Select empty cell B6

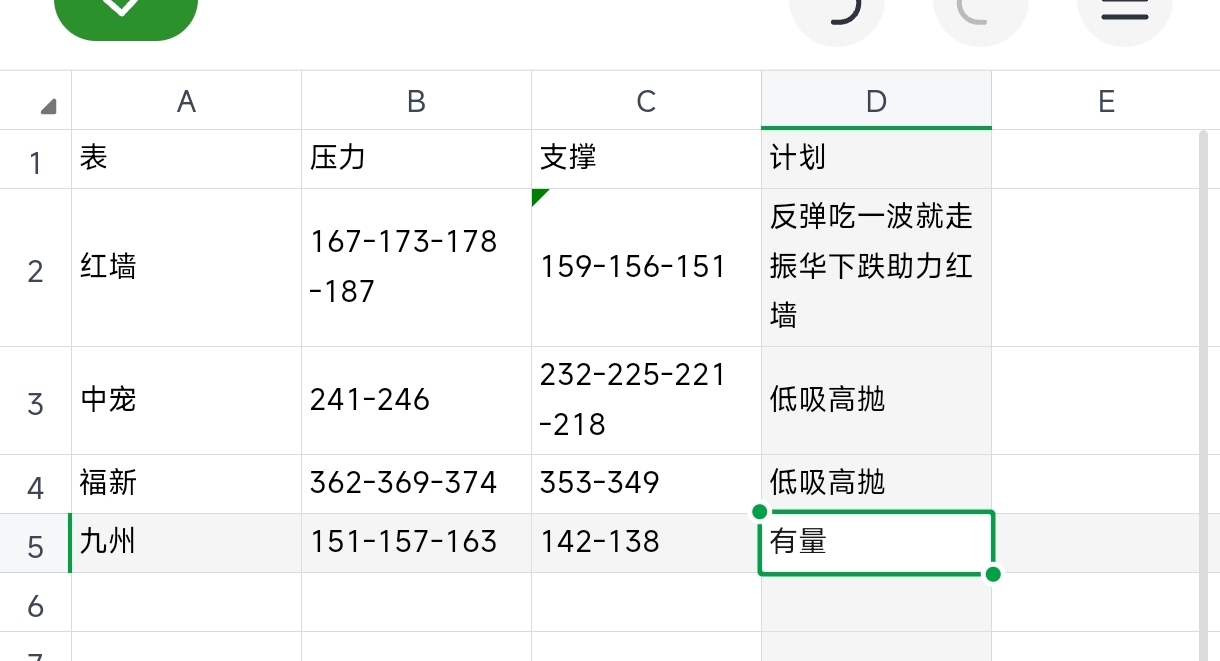pyautogui.click(x=416, y=602)
